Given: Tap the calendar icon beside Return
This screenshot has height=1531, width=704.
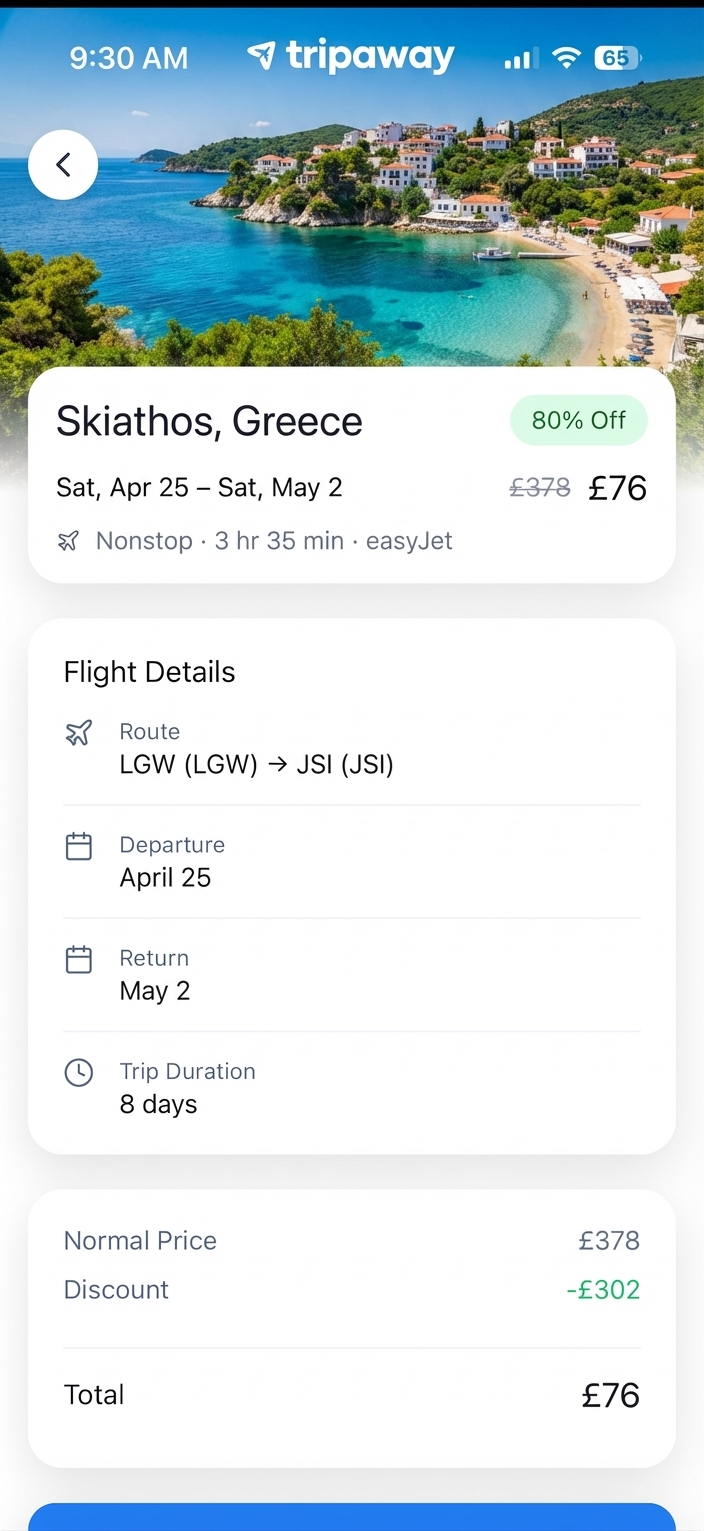Looking at the screenshot, I should (78, 960).
